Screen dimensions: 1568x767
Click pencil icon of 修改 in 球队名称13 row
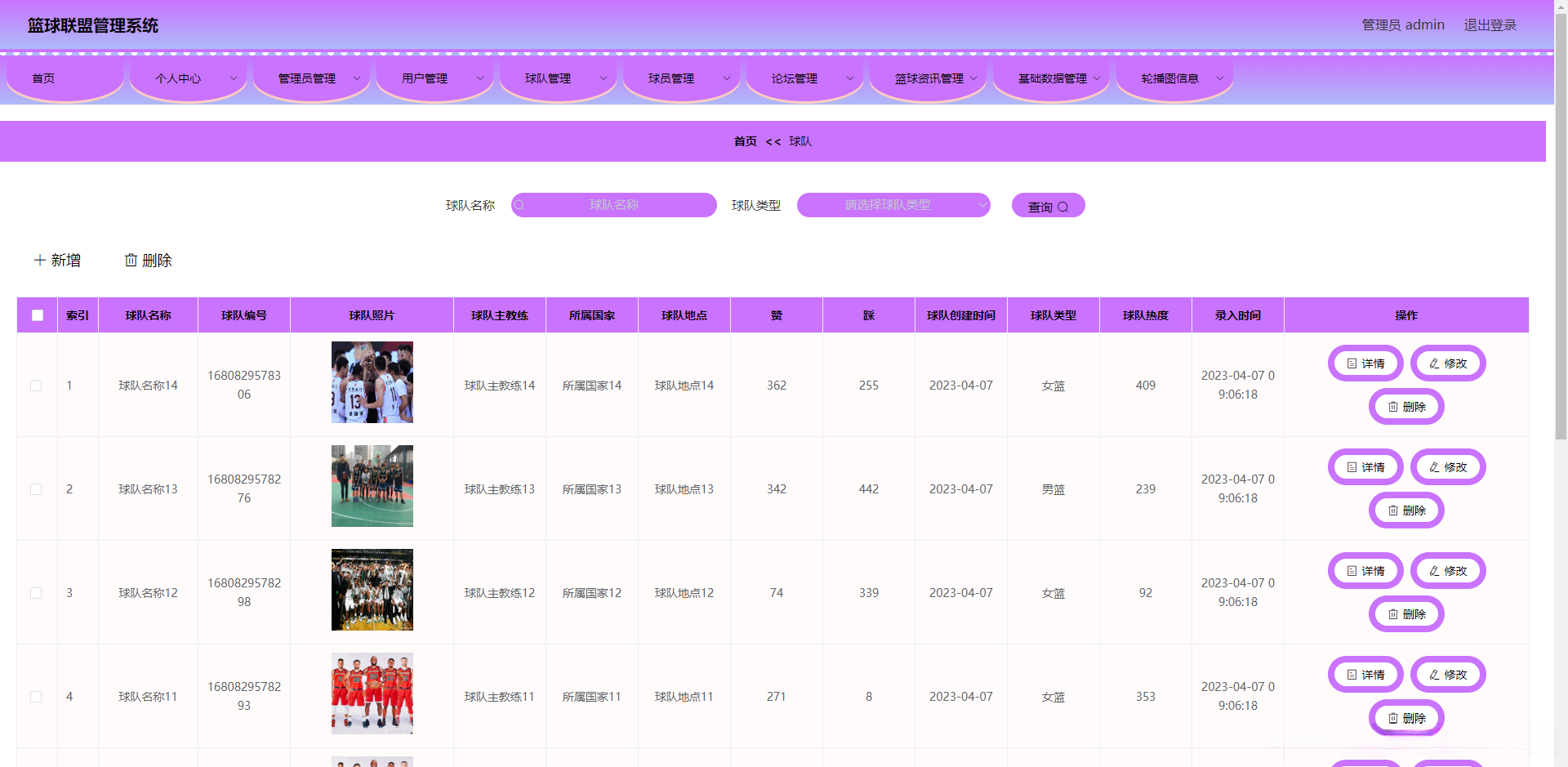pos(1434,467)
